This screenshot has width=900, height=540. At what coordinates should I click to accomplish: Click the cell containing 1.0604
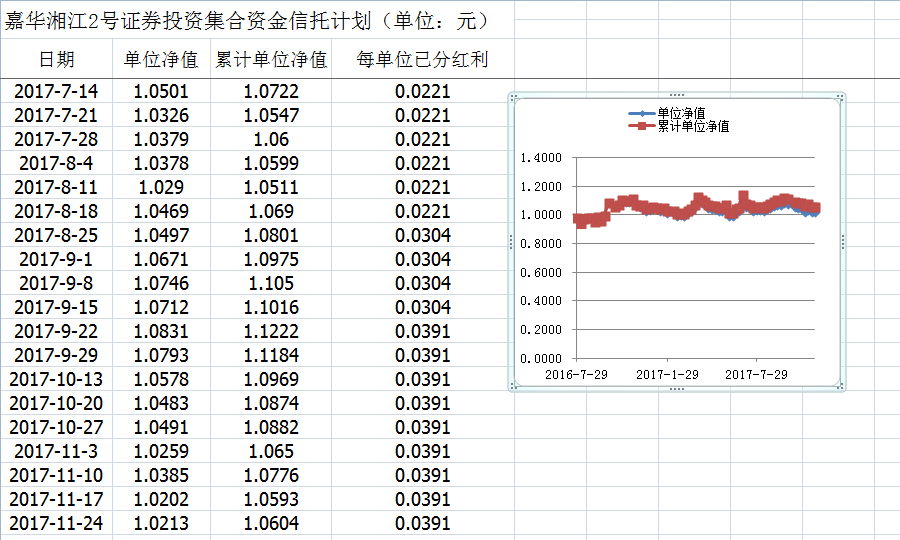click(271, 523)
